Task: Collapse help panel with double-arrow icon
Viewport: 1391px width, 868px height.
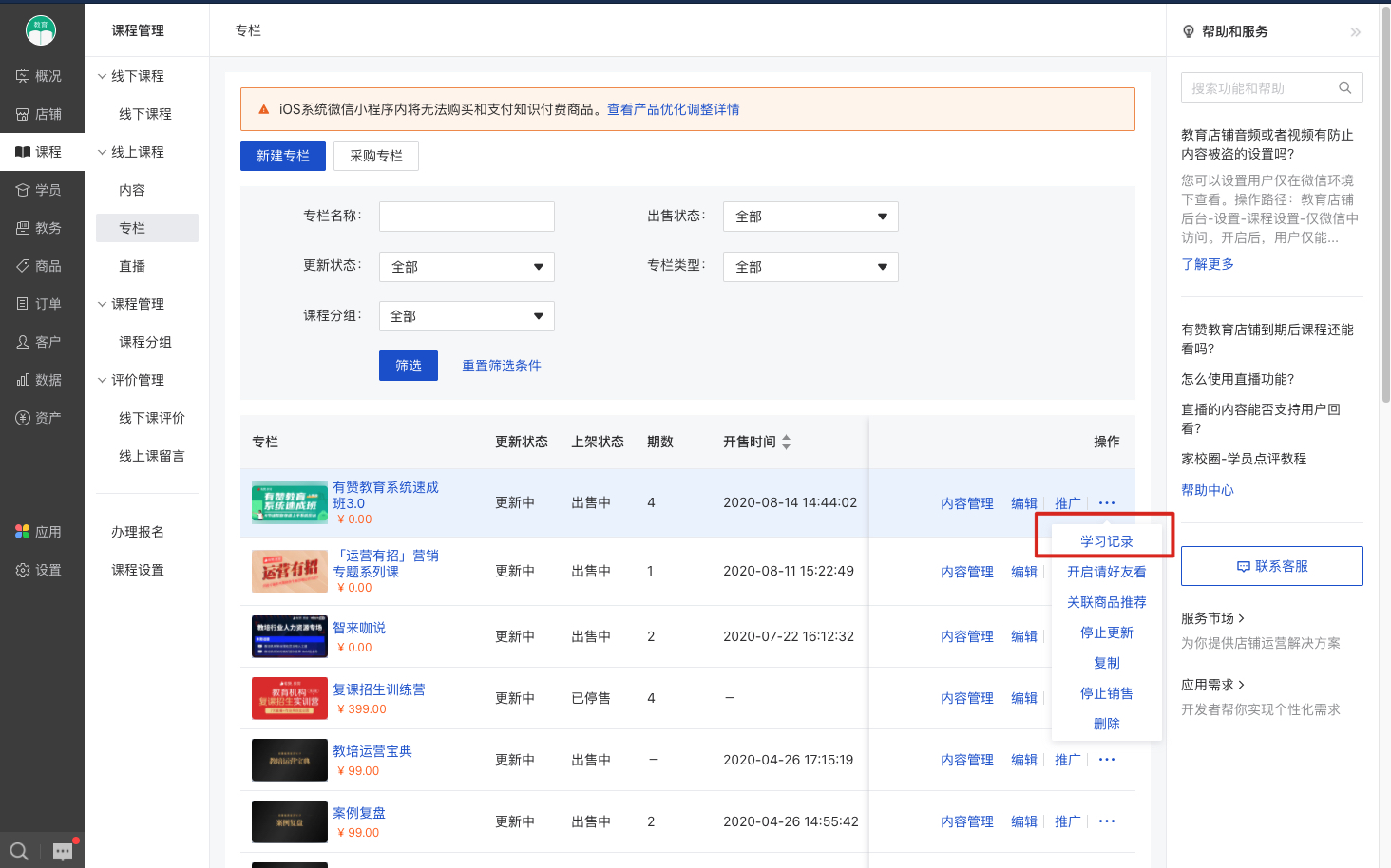Action: click(x=1355, y=32)
